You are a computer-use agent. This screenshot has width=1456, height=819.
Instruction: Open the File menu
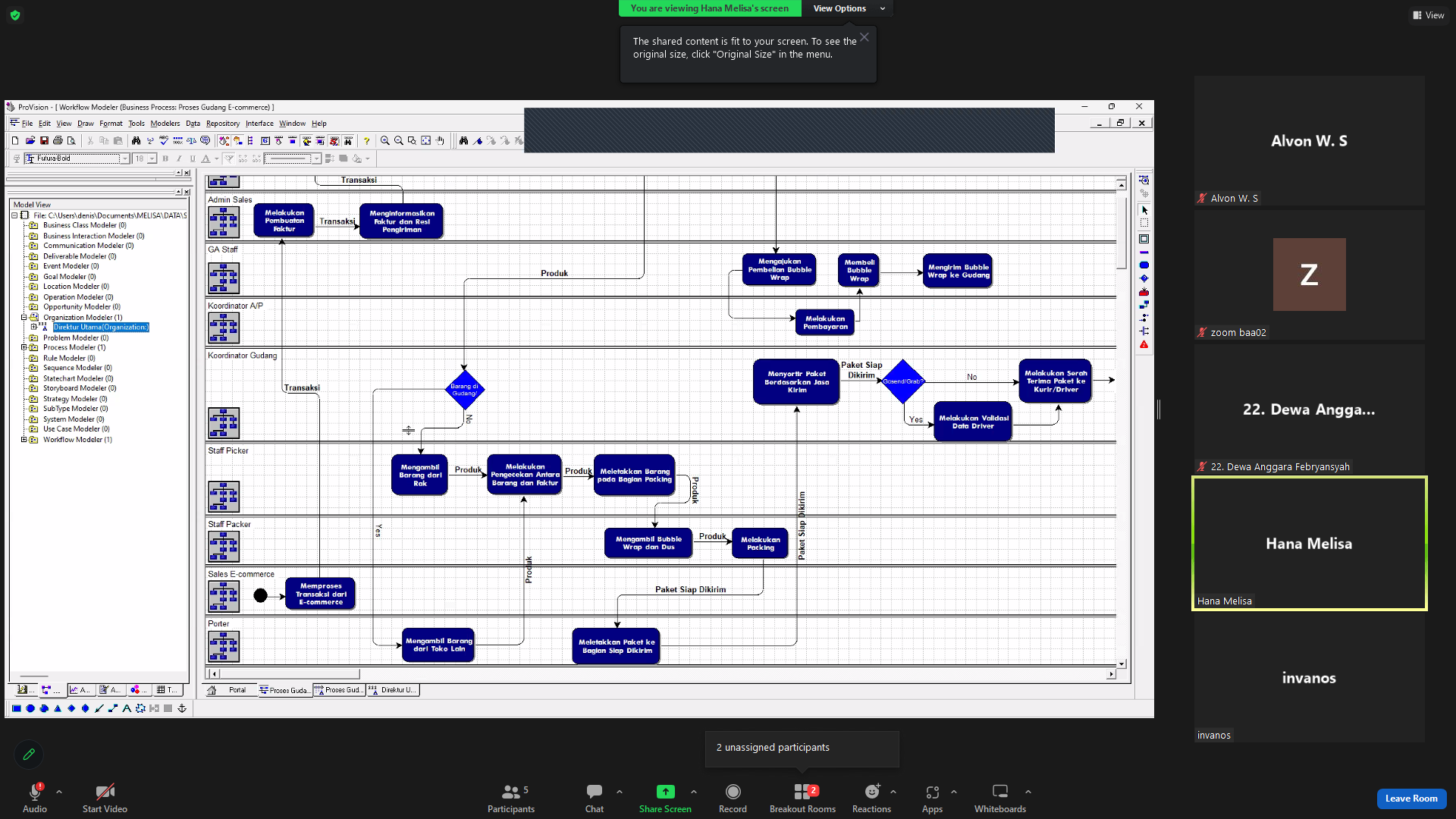coord(27,124)
